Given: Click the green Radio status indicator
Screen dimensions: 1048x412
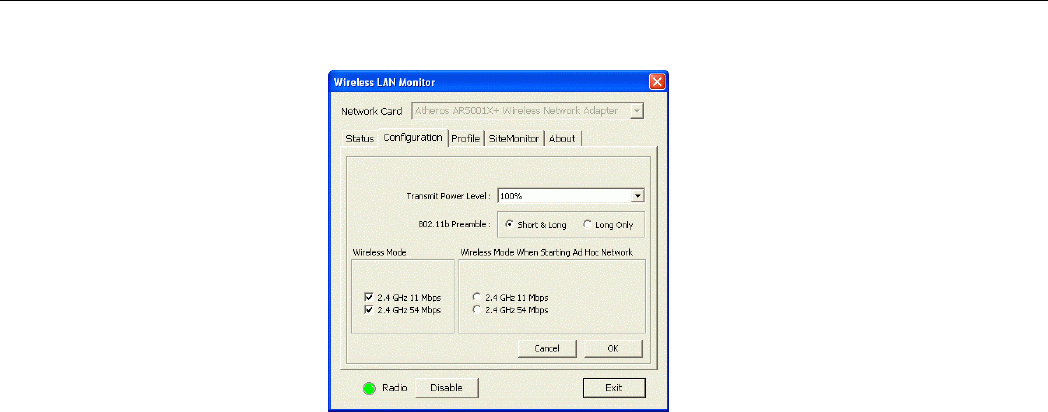Looking at the screenshot, I should click(x=369, y=388).
